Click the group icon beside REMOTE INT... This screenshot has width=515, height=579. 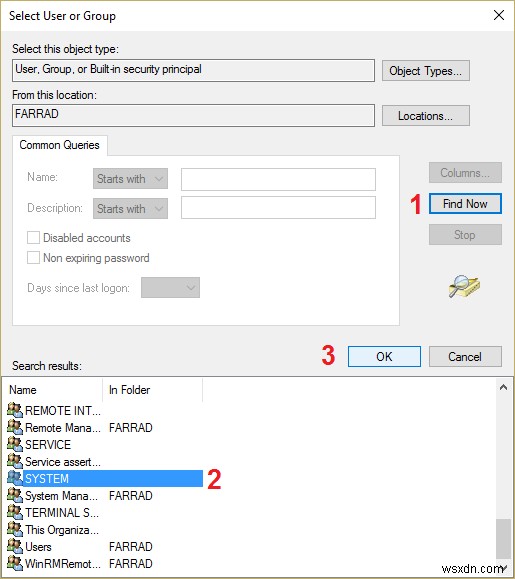[x=15, y=410]
